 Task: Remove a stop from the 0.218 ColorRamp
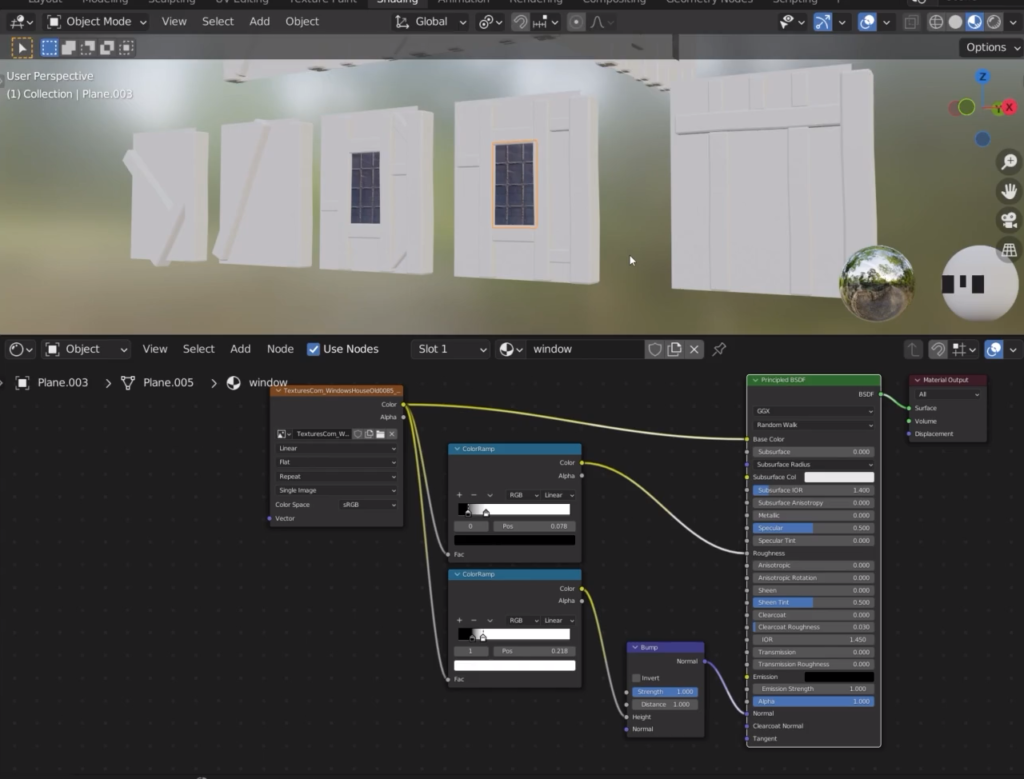[x=473, y=620]
